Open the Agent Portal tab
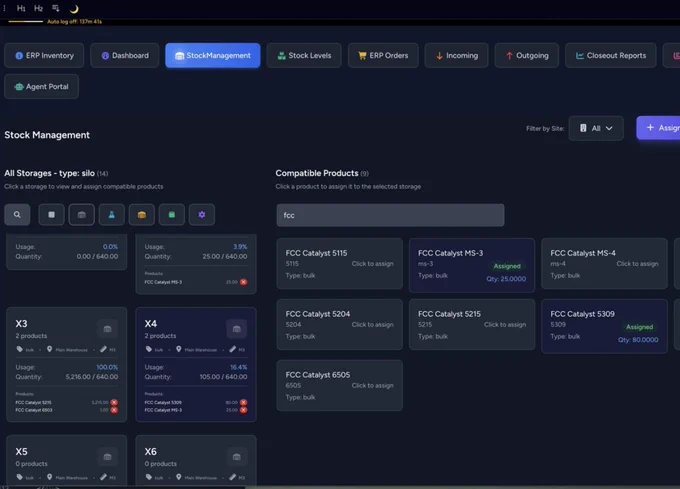 tap(42, 86)
